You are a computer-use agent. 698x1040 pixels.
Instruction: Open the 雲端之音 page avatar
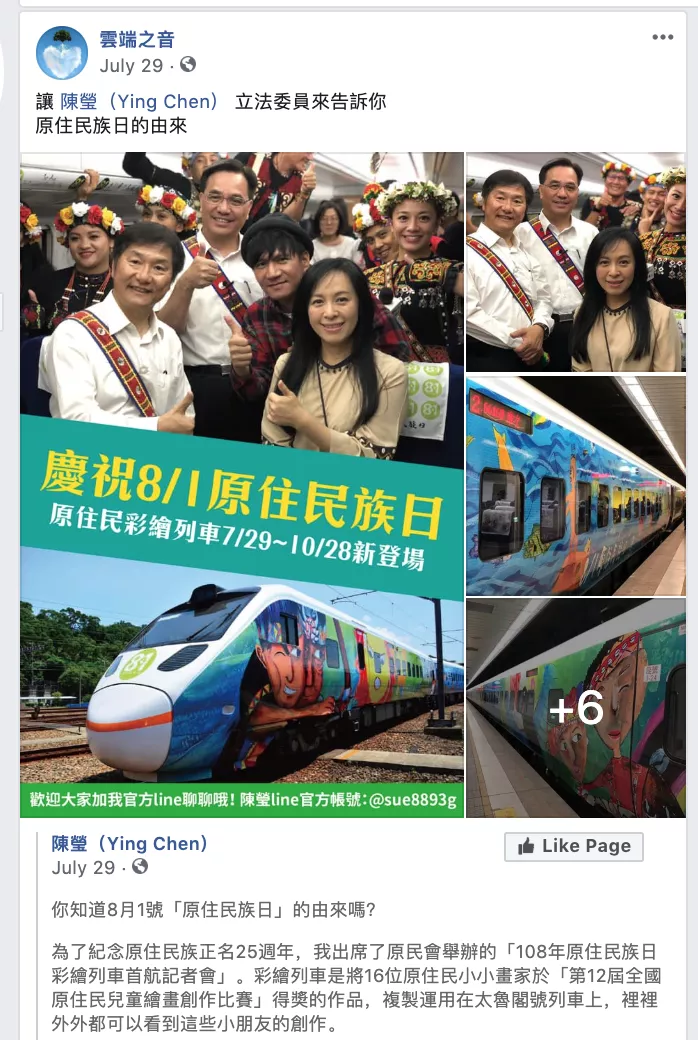[x=62, y=52]
